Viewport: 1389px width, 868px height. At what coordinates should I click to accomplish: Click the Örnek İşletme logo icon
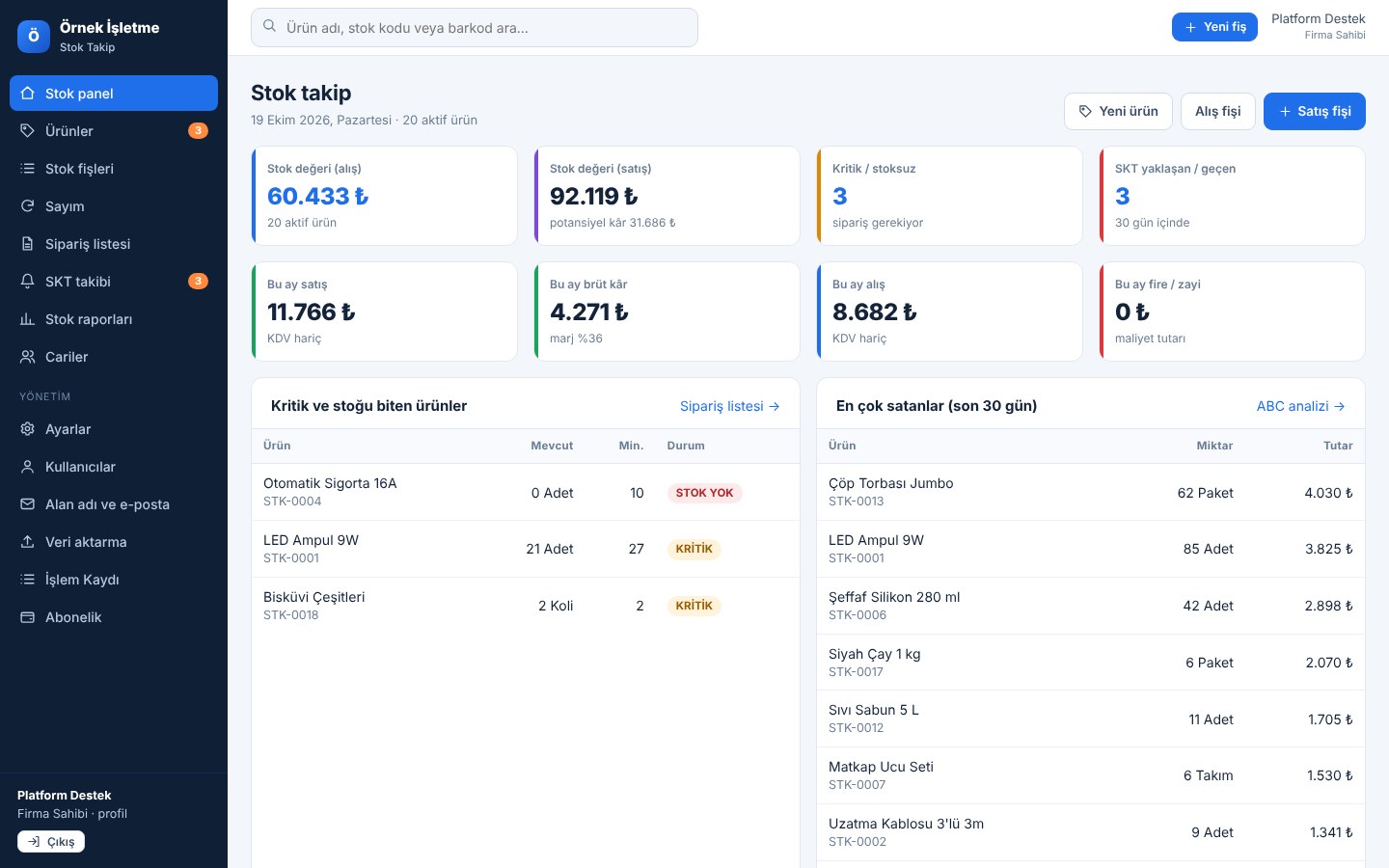(34, 37)
